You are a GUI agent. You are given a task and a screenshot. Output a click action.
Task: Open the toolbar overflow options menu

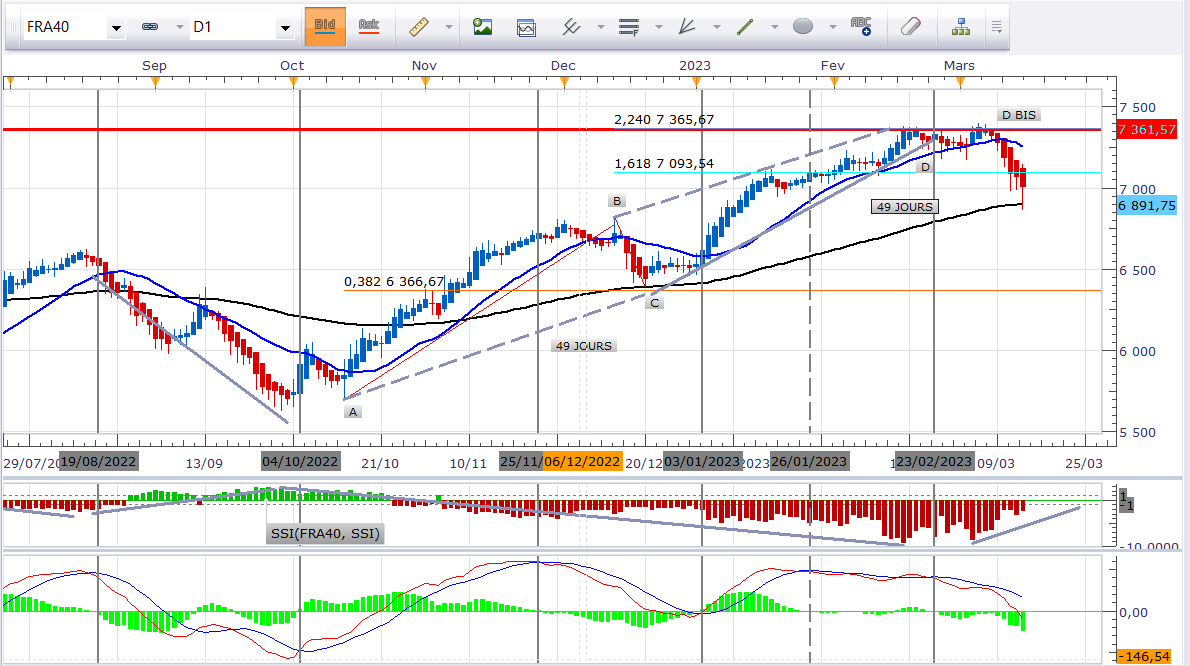(x=996, y=27)
